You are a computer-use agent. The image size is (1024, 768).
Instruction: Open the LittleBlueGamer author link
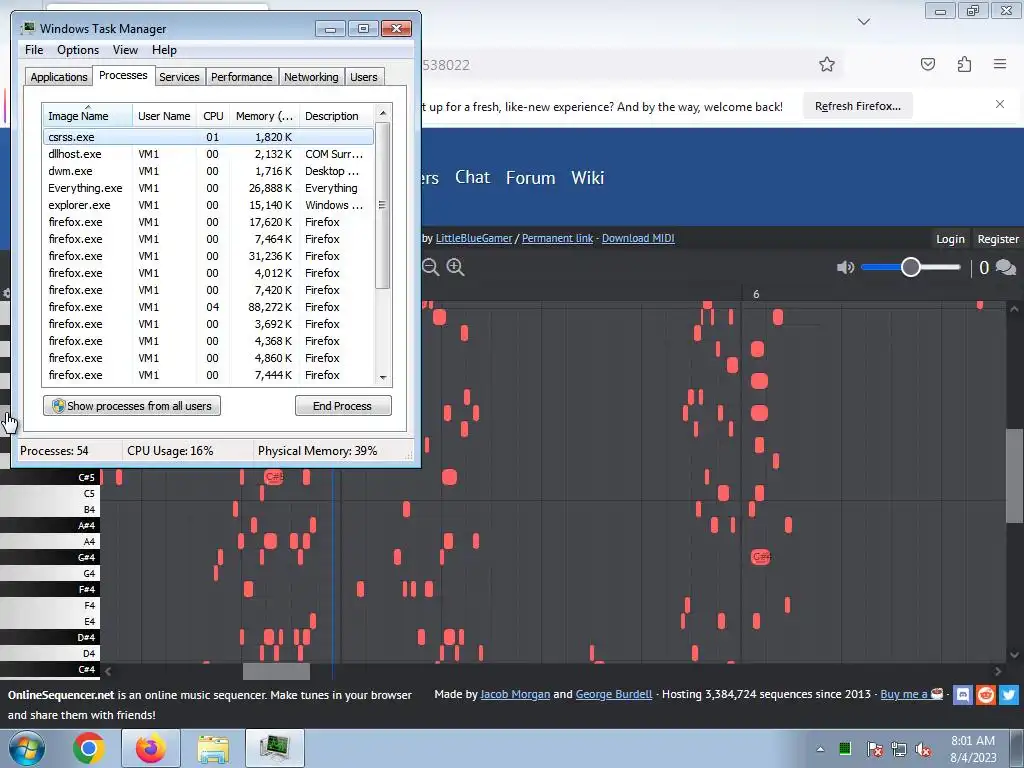(473, 238)
